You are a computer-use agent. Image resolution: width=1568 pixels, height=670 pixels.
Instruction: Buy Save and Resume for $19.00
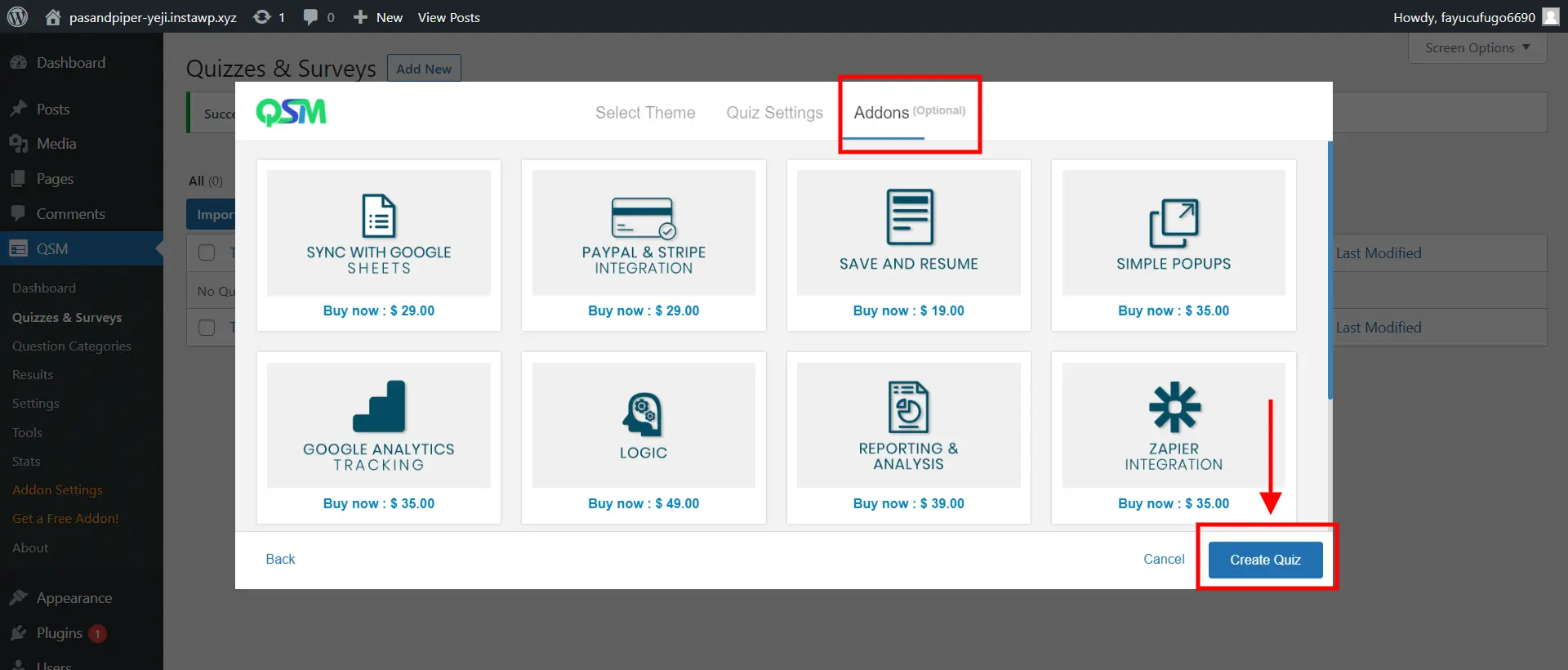909,310
